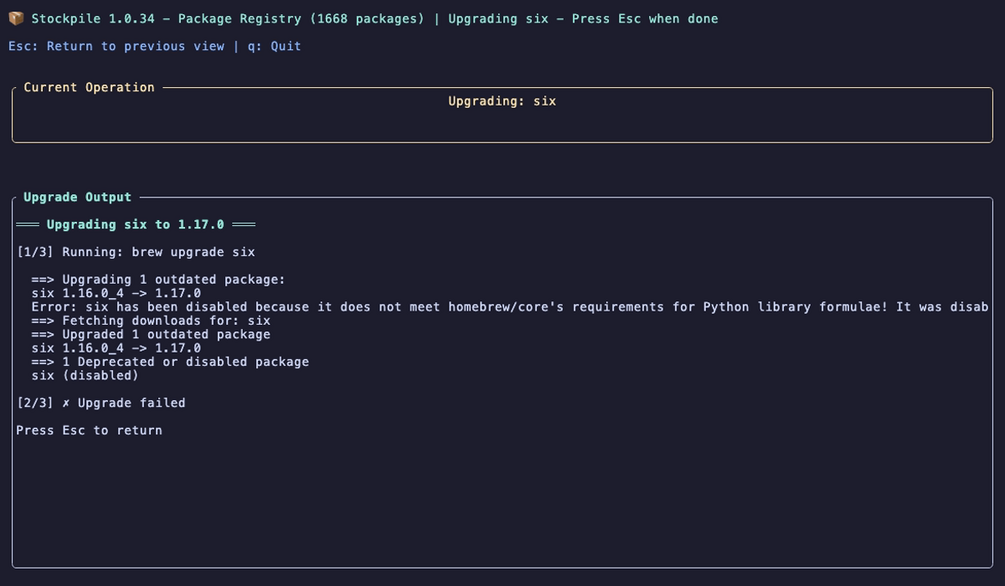Click "Upgrading six - Press Esc when done" text
Screen dimensions: 1005x586
[583, 19]
